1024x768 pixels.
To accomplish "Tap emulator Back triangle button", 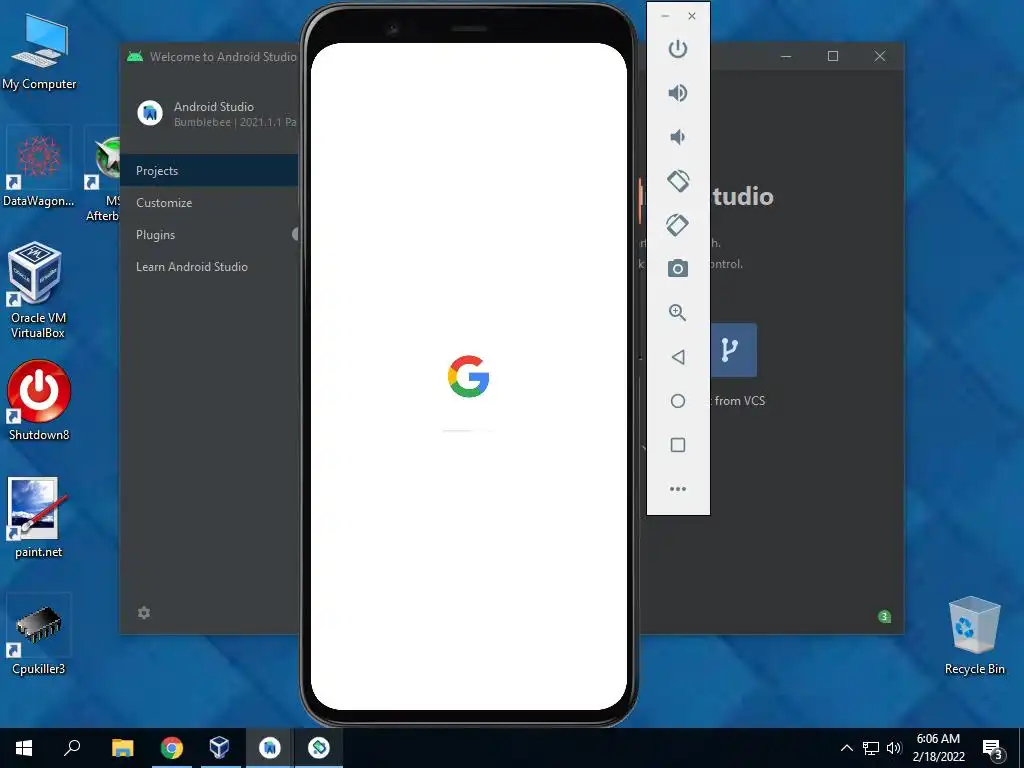I will point(678,357).
